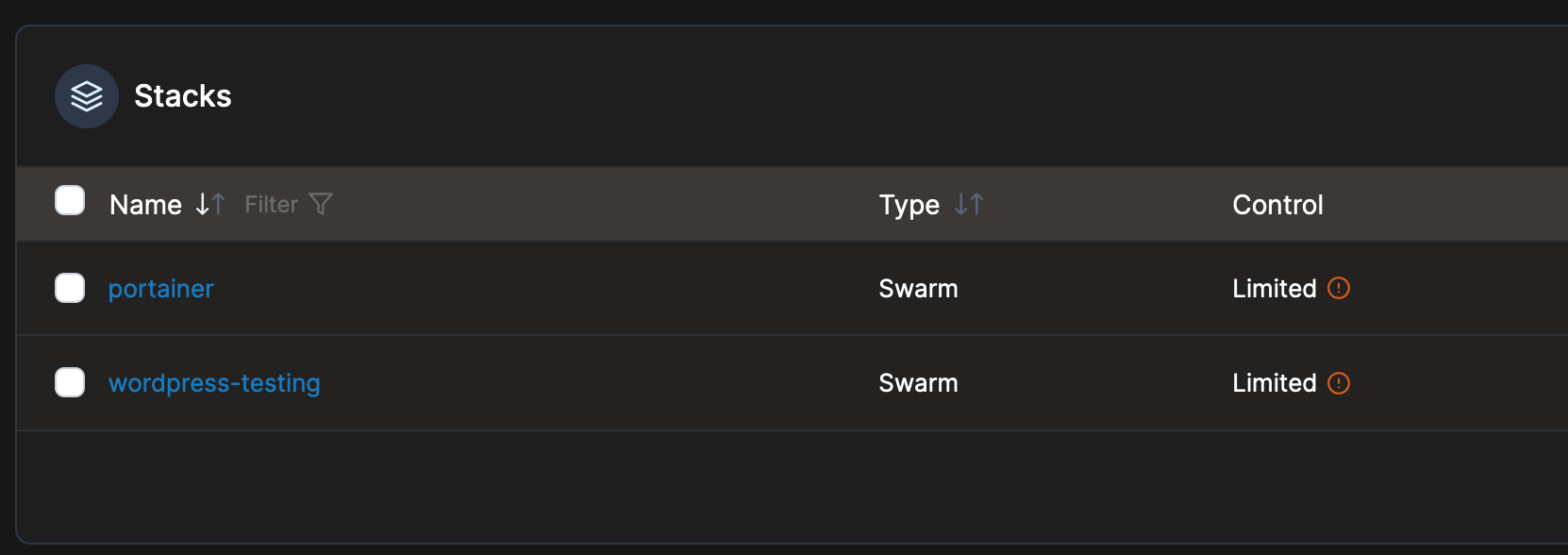Open the portainer stack details
Image resolution: width=1568 pixels, height=555 pixels.
(160, 289)
